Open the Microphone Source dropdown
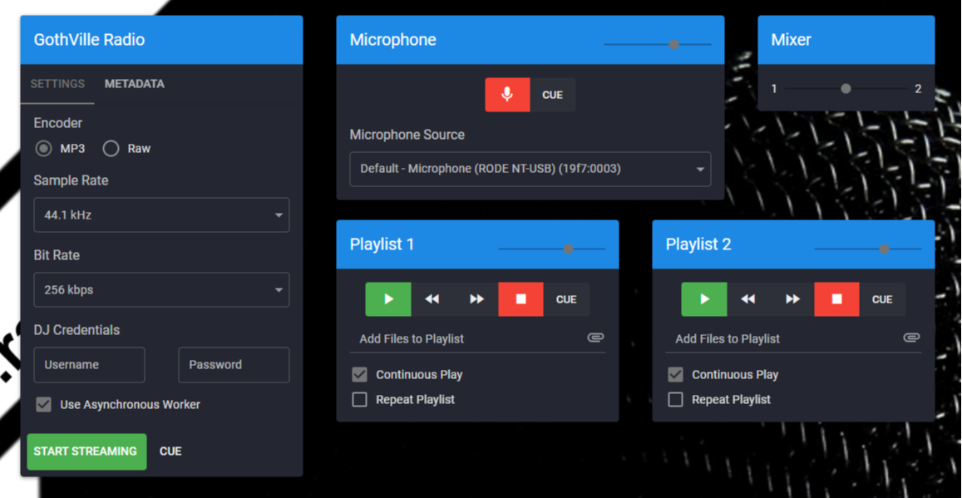This screenshot has width=962, height=498. point(530,169)
